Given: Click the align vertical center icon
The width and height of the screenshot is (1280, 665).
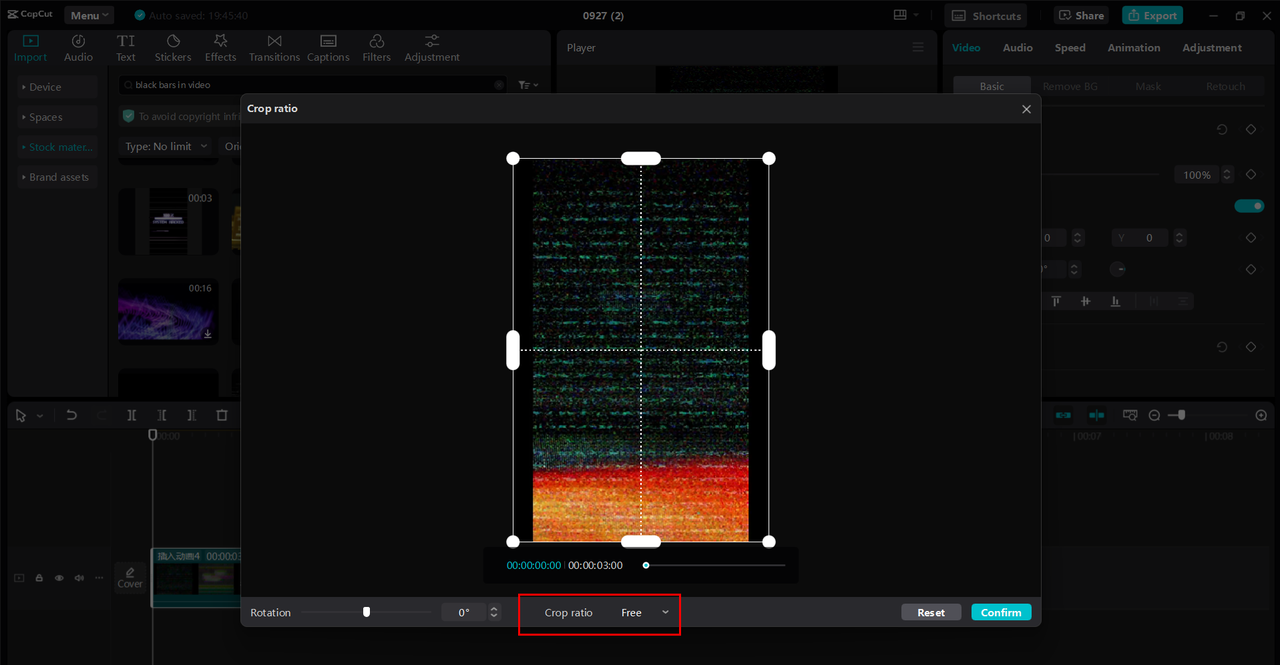Looking at the screenshot, I should pyautogui.click(x=1085, y=301).
